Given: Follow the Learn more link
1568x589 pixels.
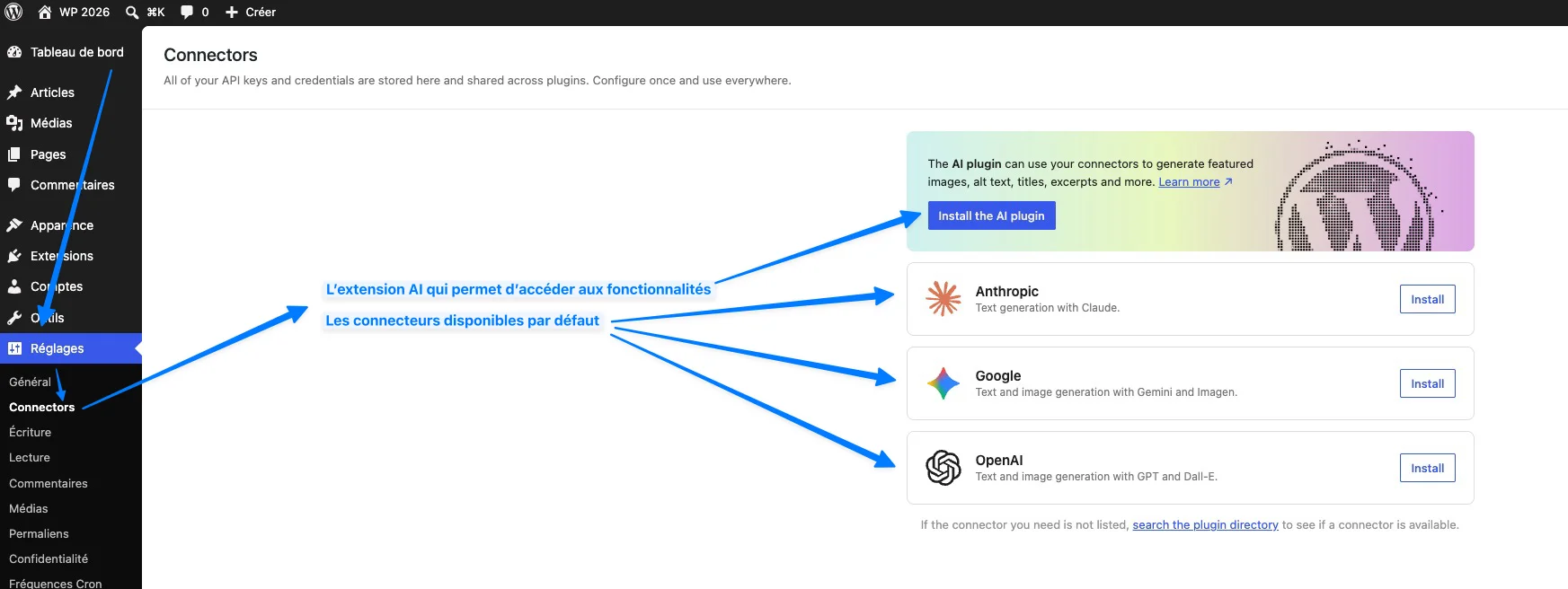Looking at the screenshot, I should pyautogui.click(x=1189, y=182).
